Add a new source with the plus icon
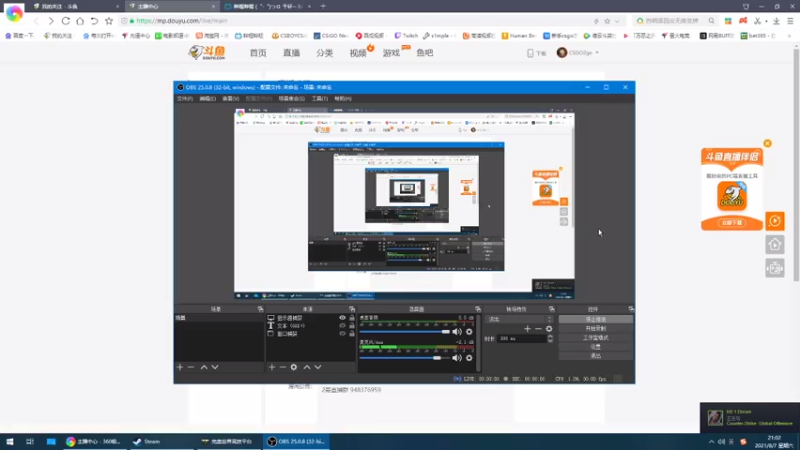Viewport: 800px width, 450px height. [271, 367]
